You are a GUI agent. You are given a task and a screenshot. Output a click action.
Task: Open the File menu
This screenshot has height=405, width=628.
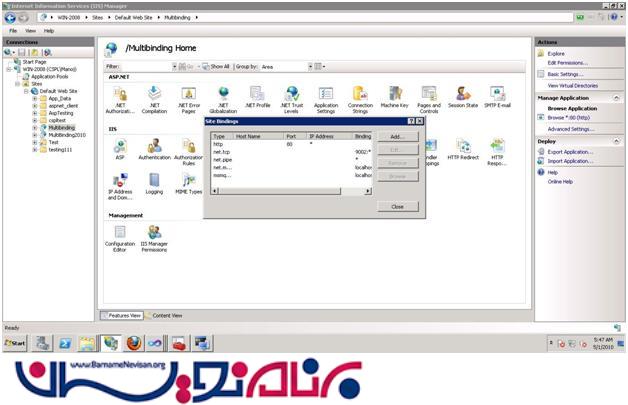(13, 31)
